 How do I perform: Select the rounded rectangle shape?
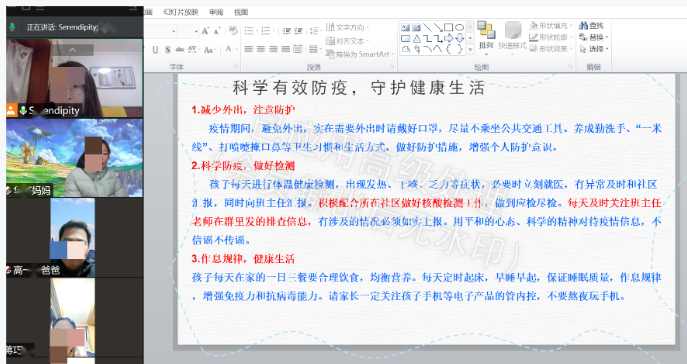[406, 38]
